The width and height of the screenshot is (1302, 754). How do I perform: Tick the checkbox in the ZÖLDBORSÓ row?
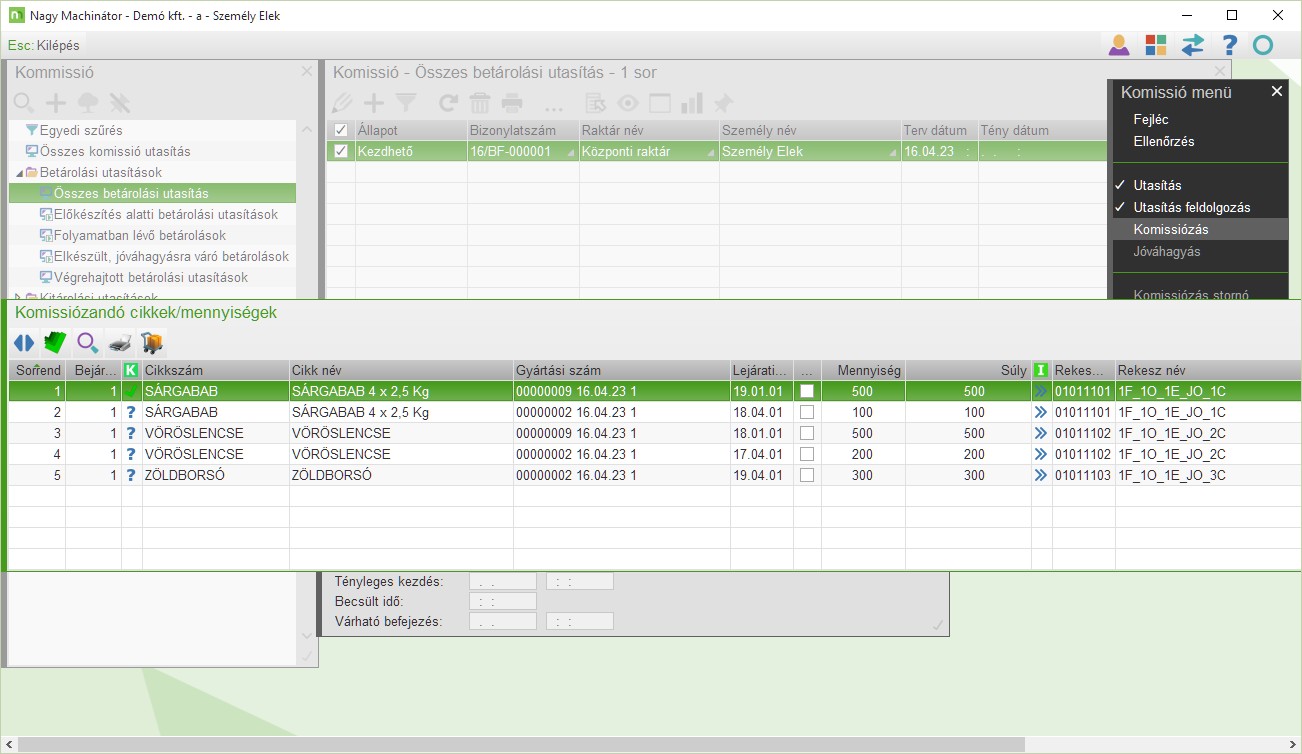(807, 475)
